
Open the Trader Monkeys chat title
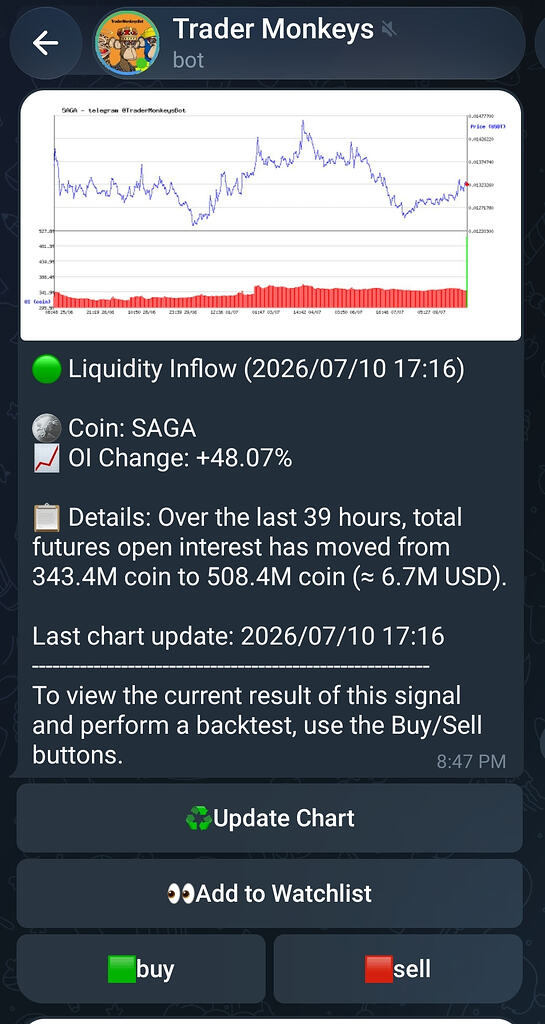point(273,29)
